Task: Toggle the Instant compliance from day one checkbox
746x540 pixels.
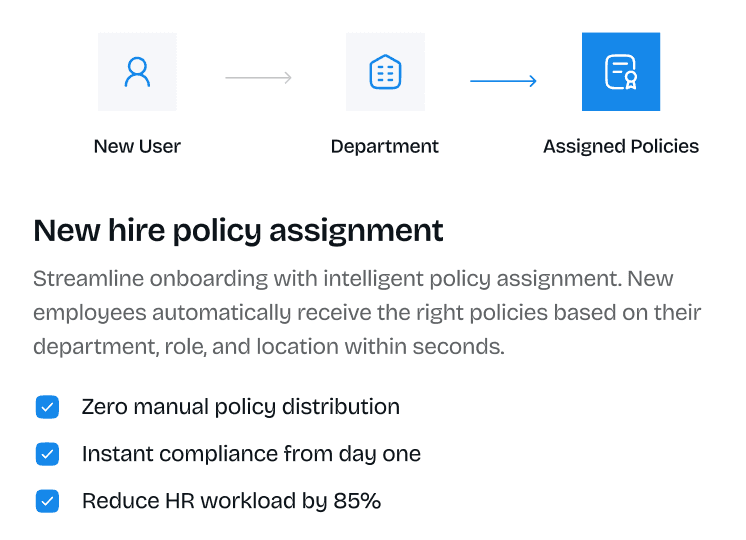Action: 47,454
